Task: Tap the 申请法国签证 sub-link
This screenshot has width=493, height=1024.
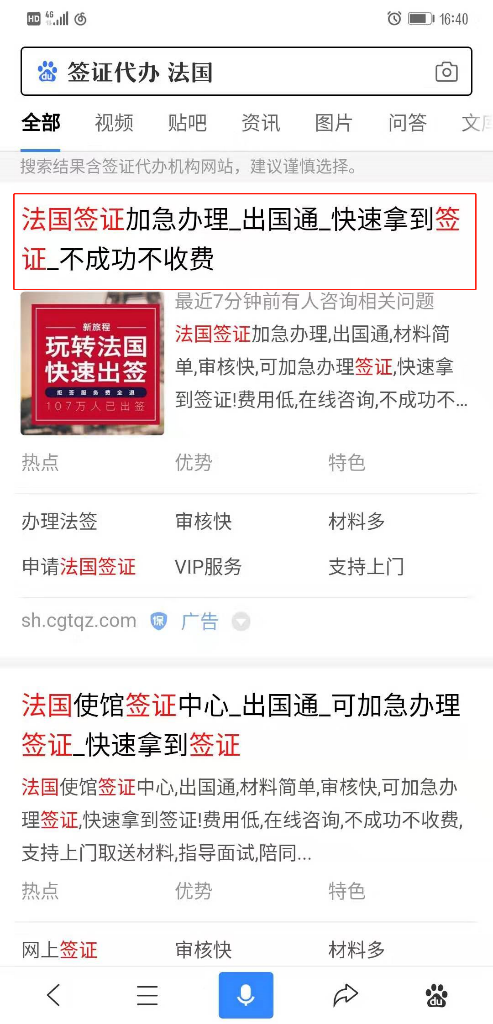Action: click(x=79, y=567)
